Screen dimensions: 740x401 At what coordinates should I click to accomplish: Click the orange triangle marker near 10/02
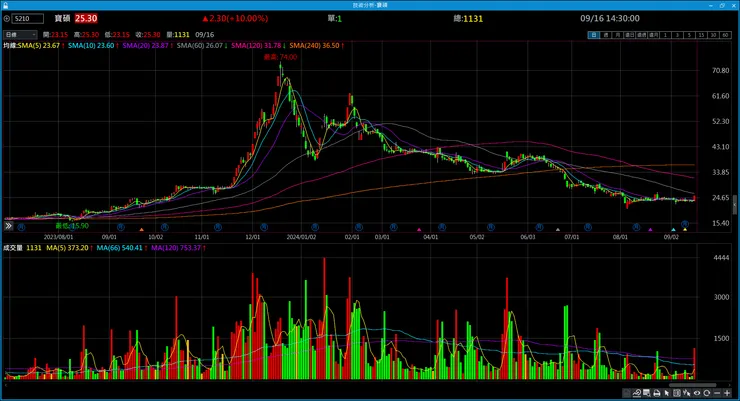coord(141,230)
